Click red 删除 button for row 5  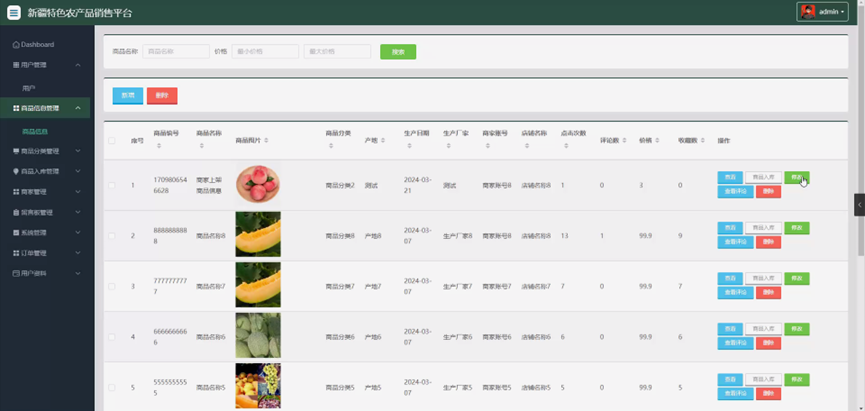(x=768, y=394)
